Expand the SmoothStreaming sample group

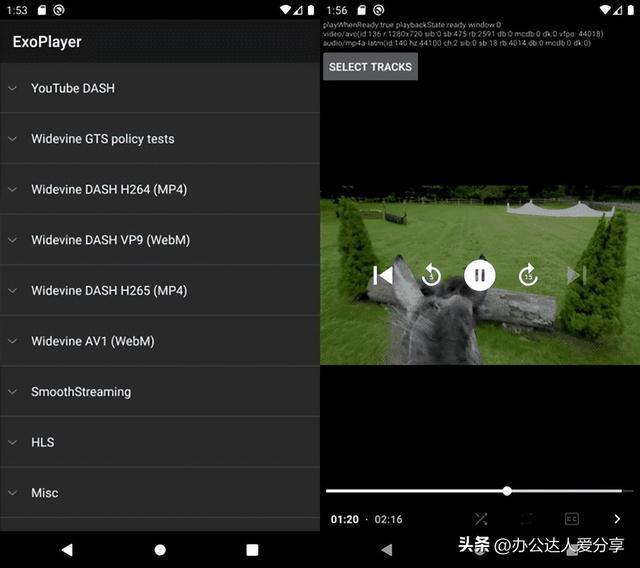point(80,392)
